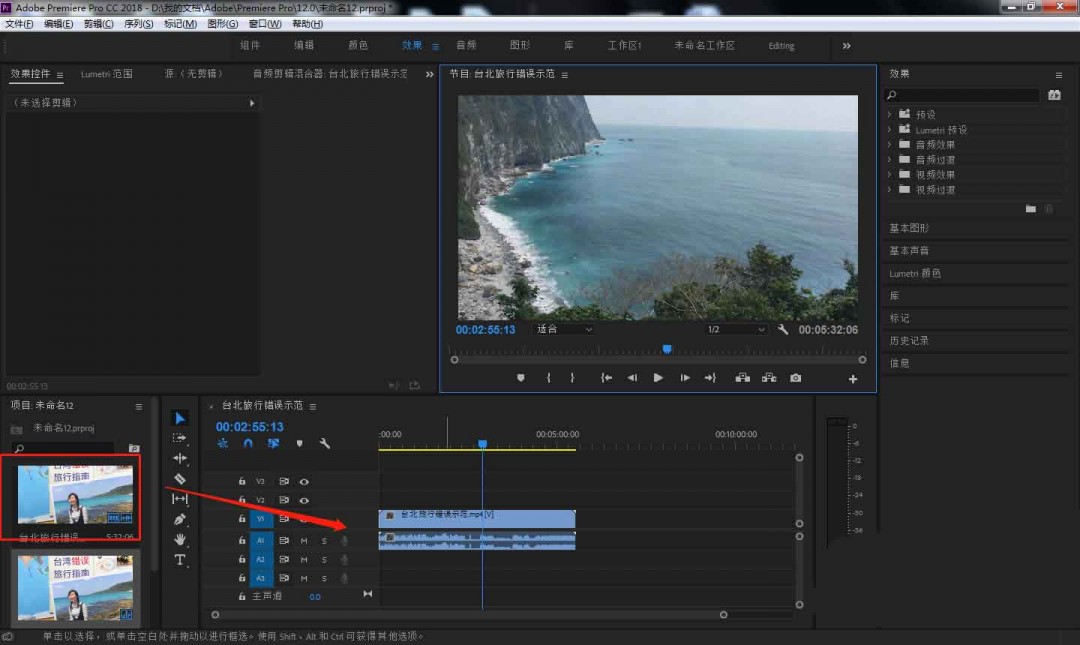Click the Add Marker icon in Program Monitor
1080x645 pixels.
click(x=520, y=378)
